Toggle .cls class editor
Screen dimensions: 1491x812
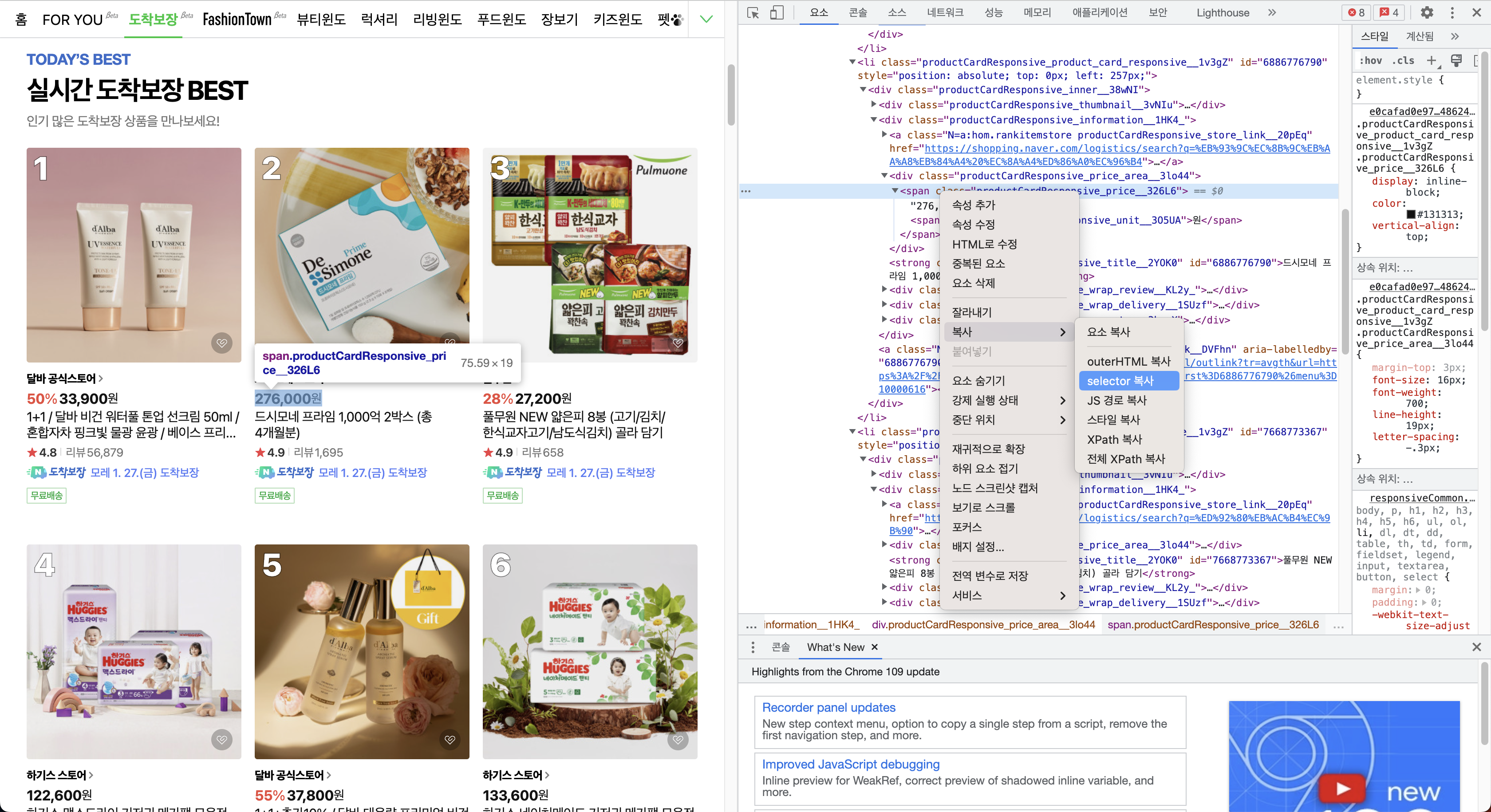[x=1403, y=60]
